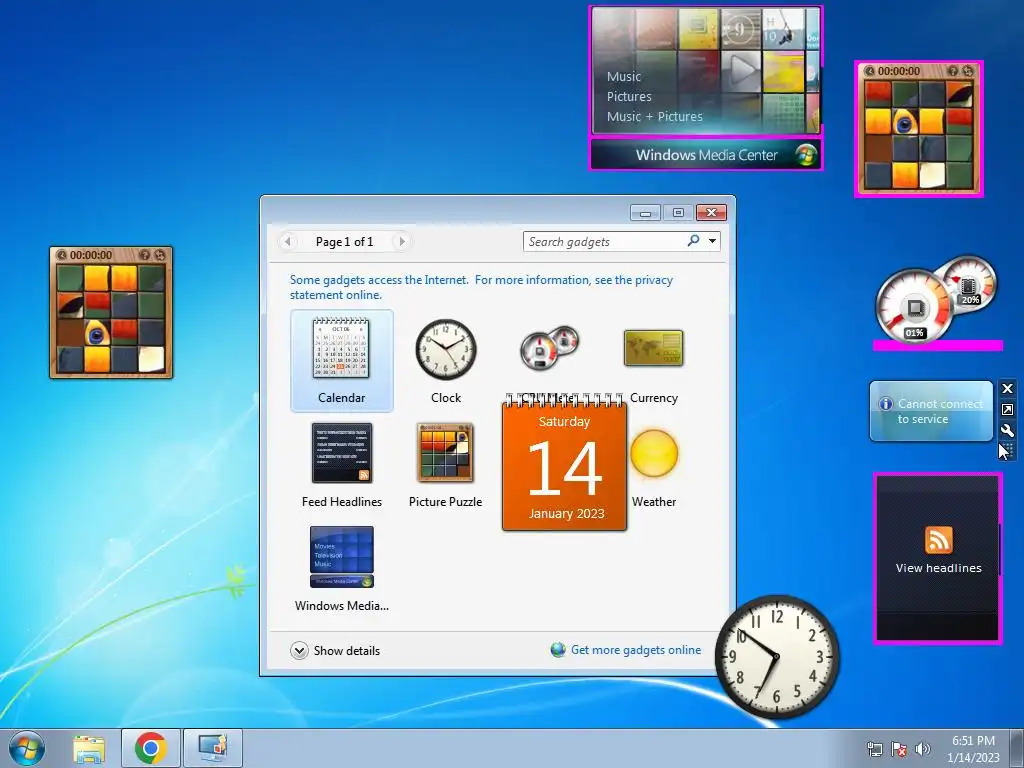Pause timer on puzzle left of gallery window
This screenshot has height=768, width=1024.
[61, 255]
